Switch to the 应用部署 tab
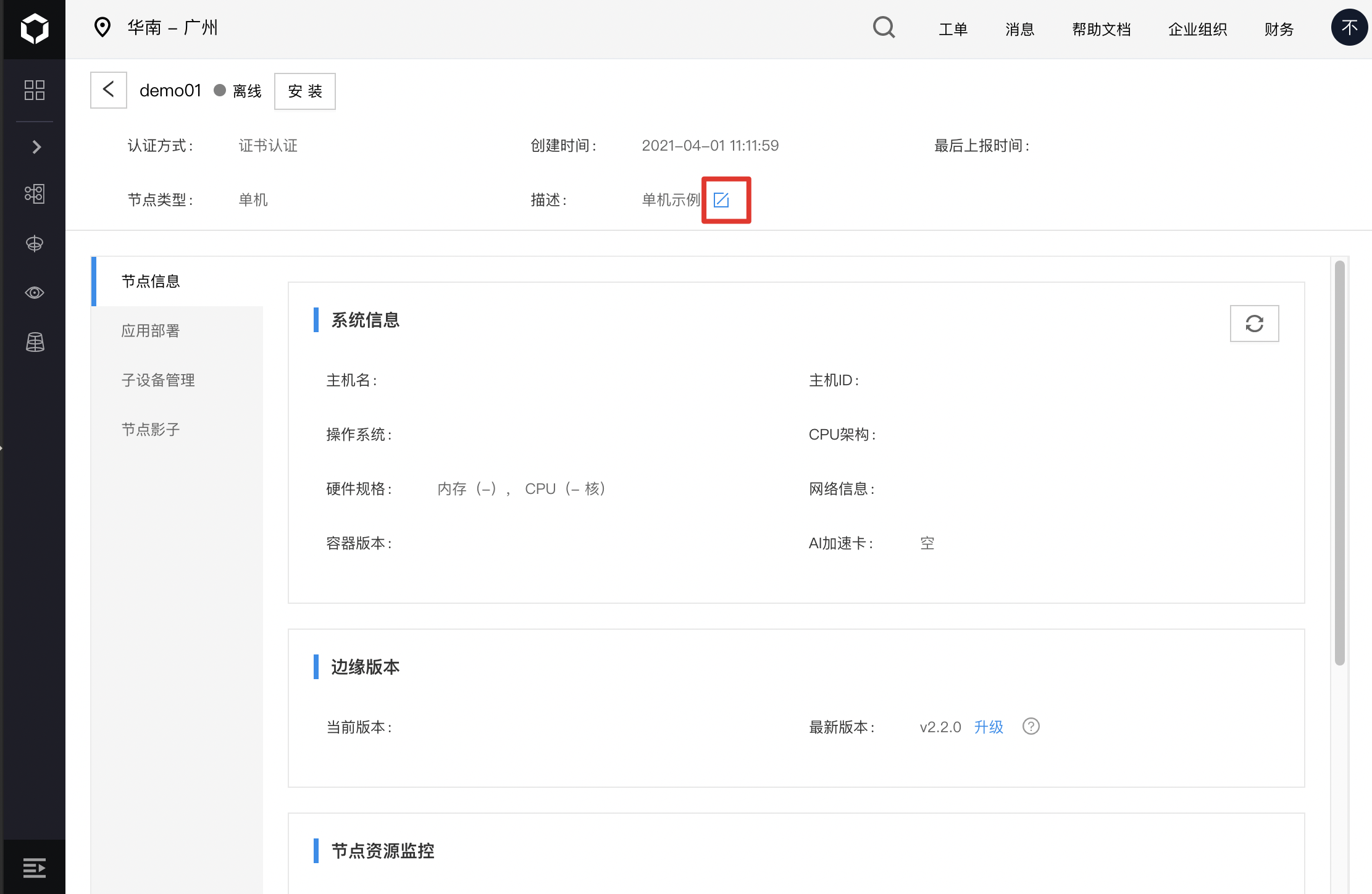 (x=177, y=331)
